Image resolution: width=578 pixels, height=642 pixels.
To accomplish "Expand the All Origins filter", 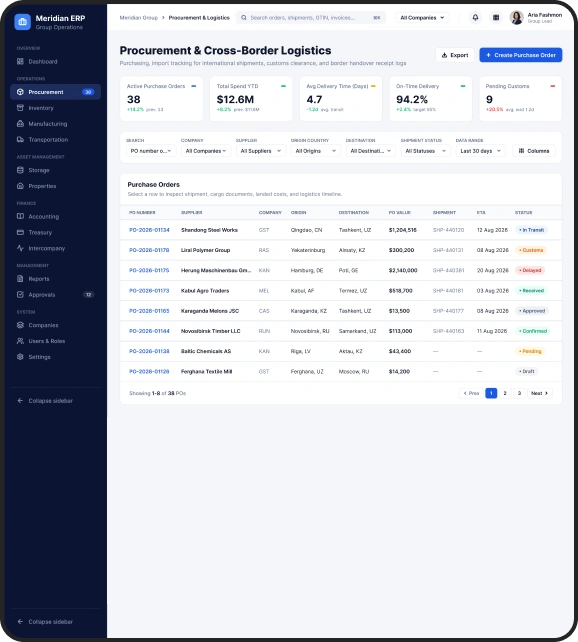I will tap(316, 151).
